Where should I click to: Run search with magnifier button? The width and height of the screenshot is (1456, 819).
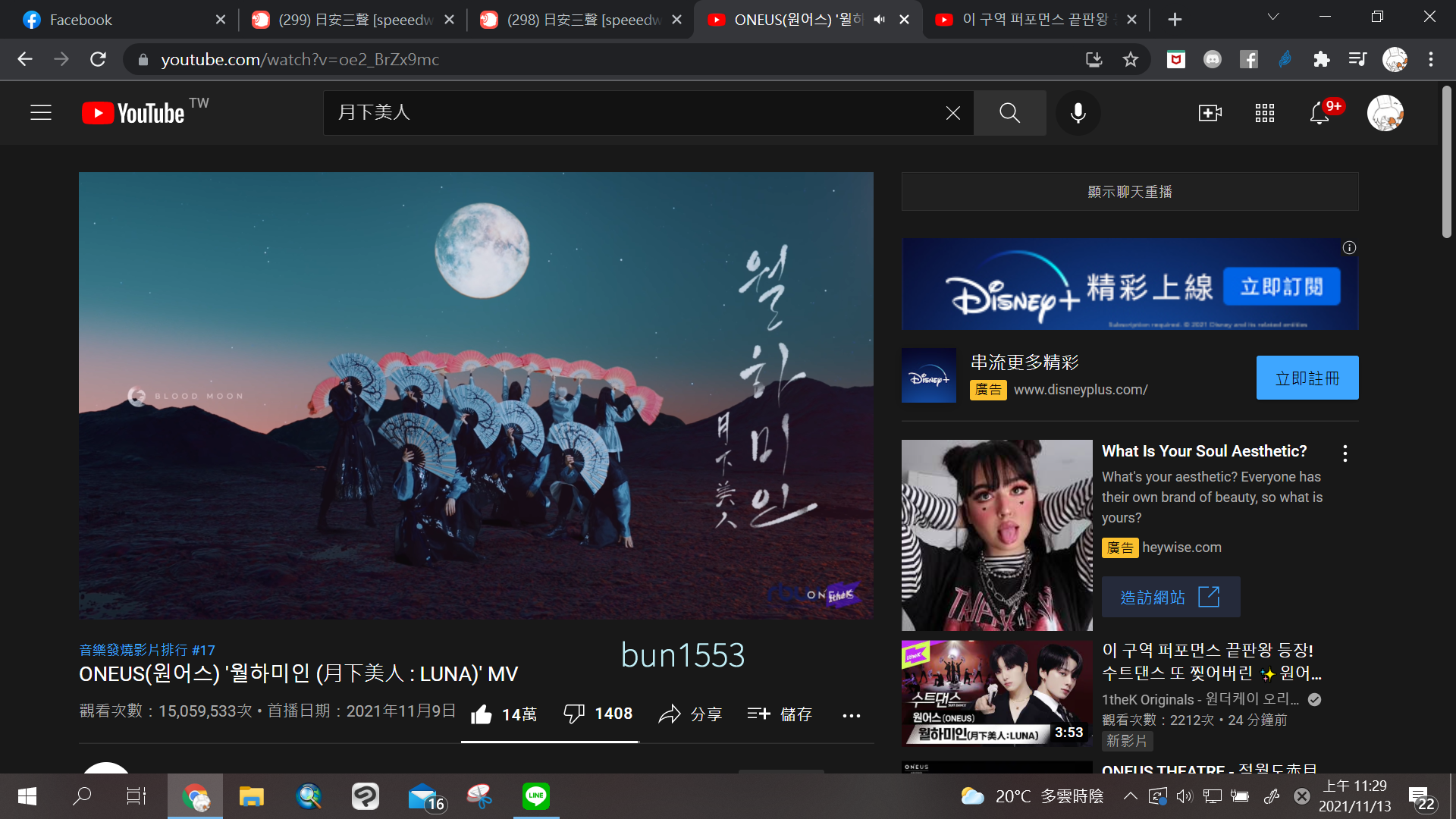[x=1009, y=113]
